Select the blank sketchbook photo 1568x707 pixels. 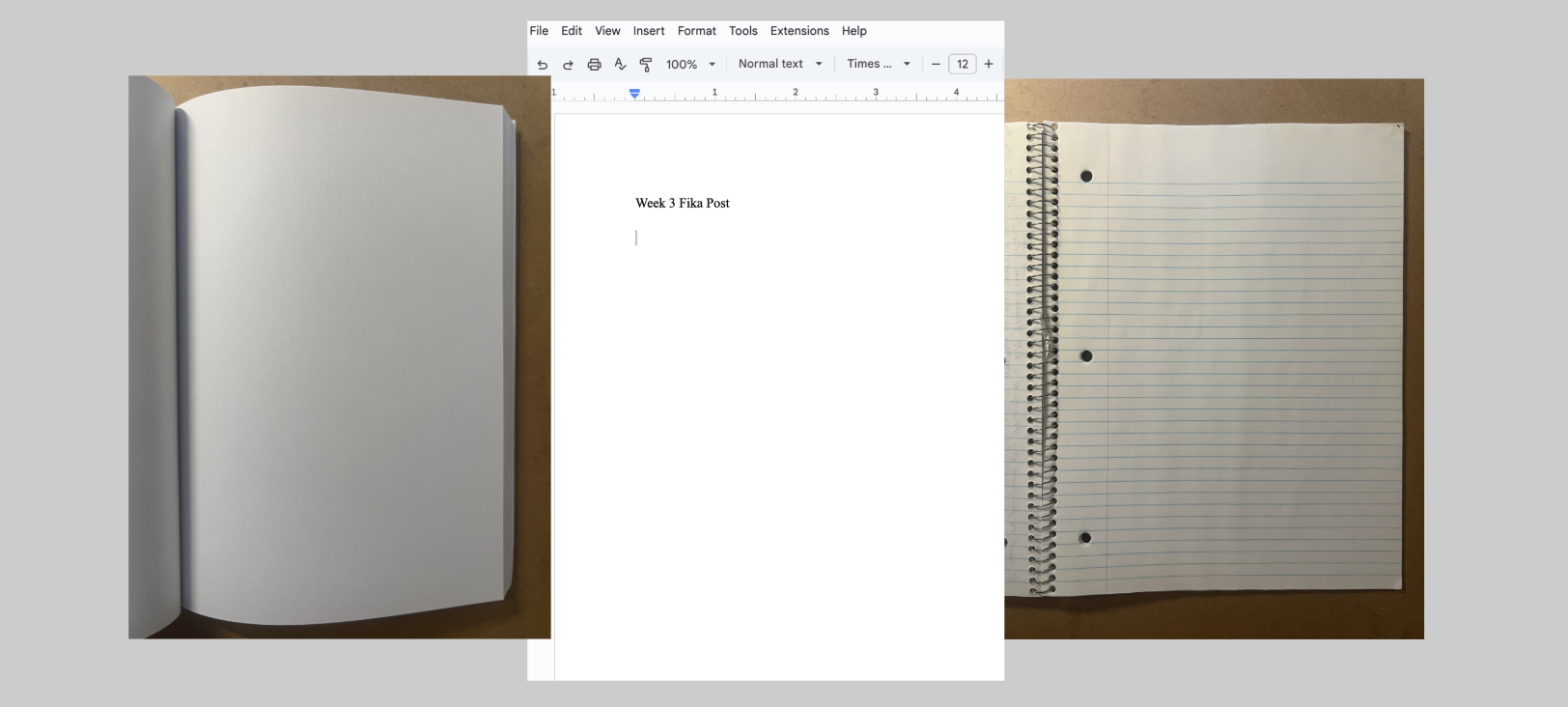tap(338, 357)
